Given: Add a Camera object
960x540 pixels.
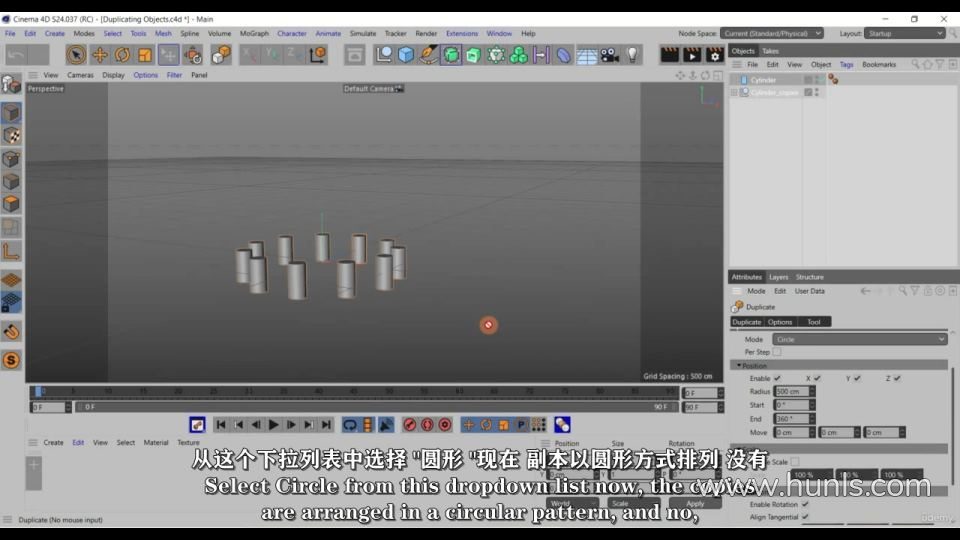Looking at the screenshot, I should [610, 55].
